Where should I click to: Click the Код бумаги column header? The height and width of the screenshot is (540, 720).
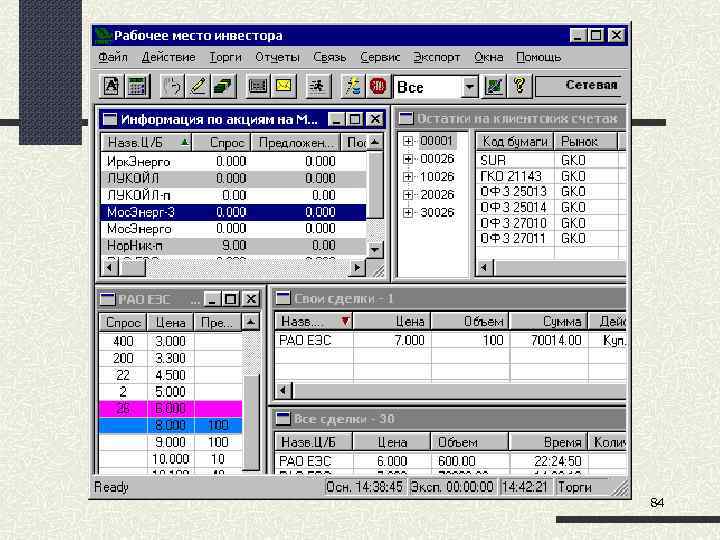[515, 141]
